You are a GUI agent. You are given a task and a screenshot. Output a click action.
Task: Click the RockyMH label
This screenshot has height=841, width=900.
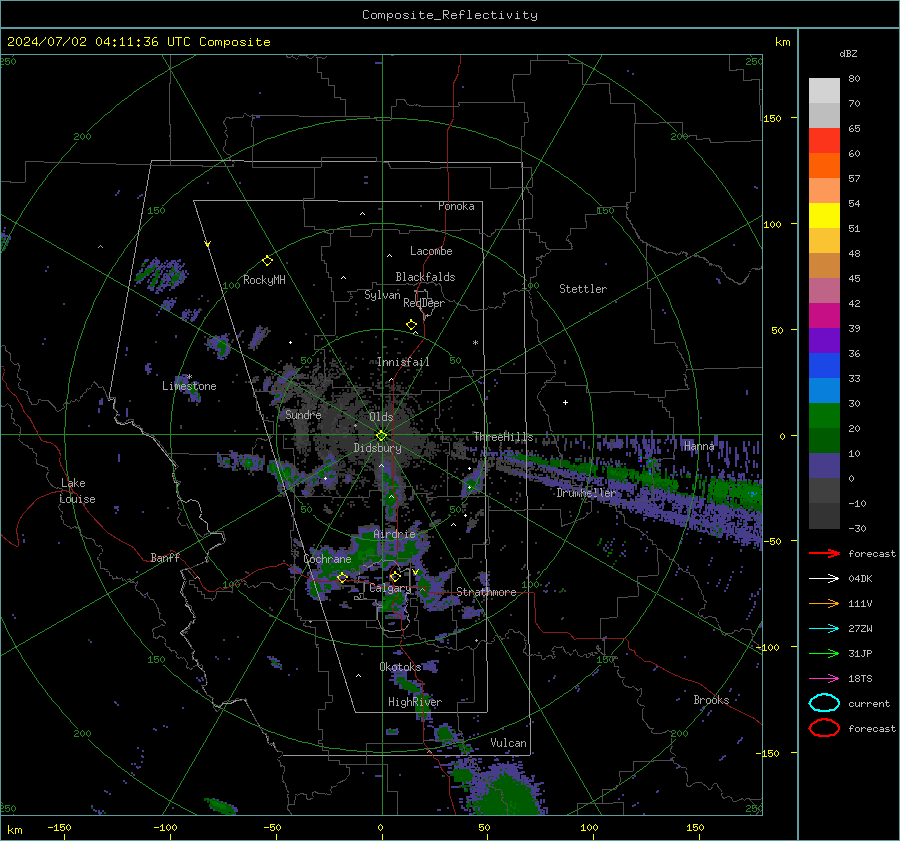click(x=264, y=280)
